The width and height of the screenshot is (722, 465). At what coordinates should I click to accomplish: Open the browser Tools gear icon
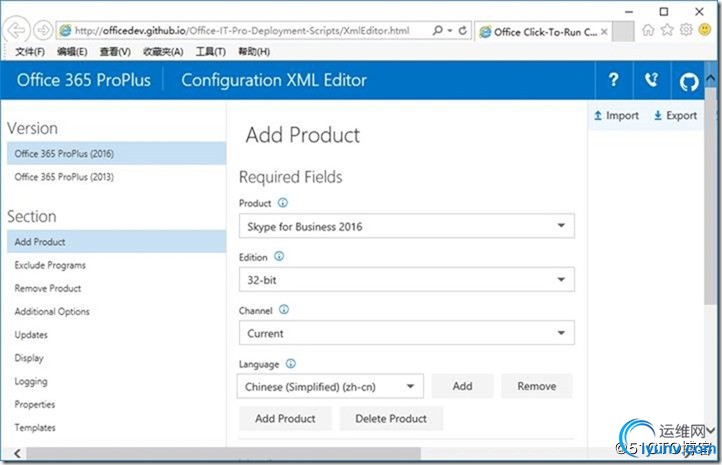point(686,30)
